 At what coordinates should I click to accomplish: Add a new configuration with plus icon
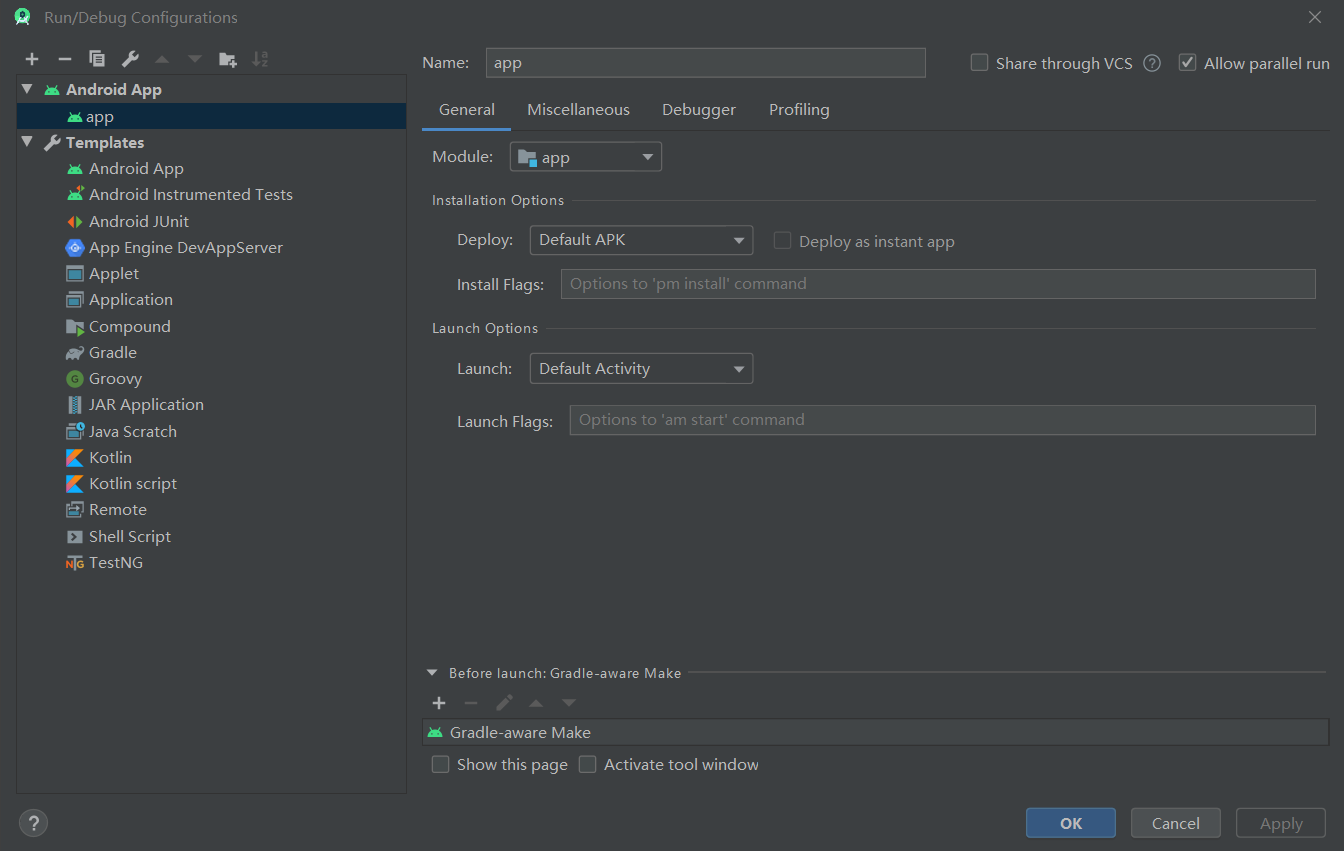point(32,59)
